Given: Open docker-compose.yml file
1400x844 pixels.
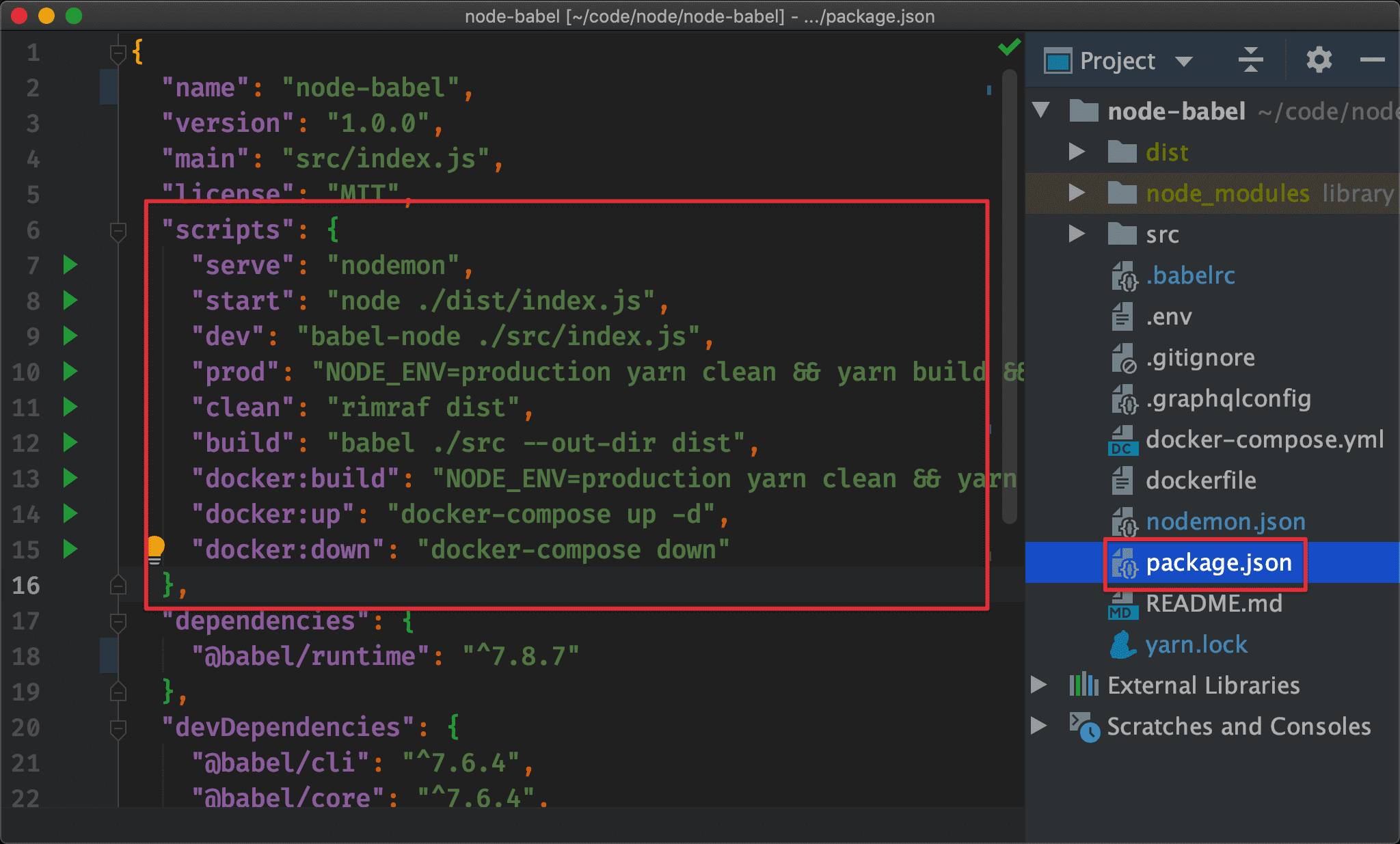Looking at the screenshot, I should [x=1265, y=439].
